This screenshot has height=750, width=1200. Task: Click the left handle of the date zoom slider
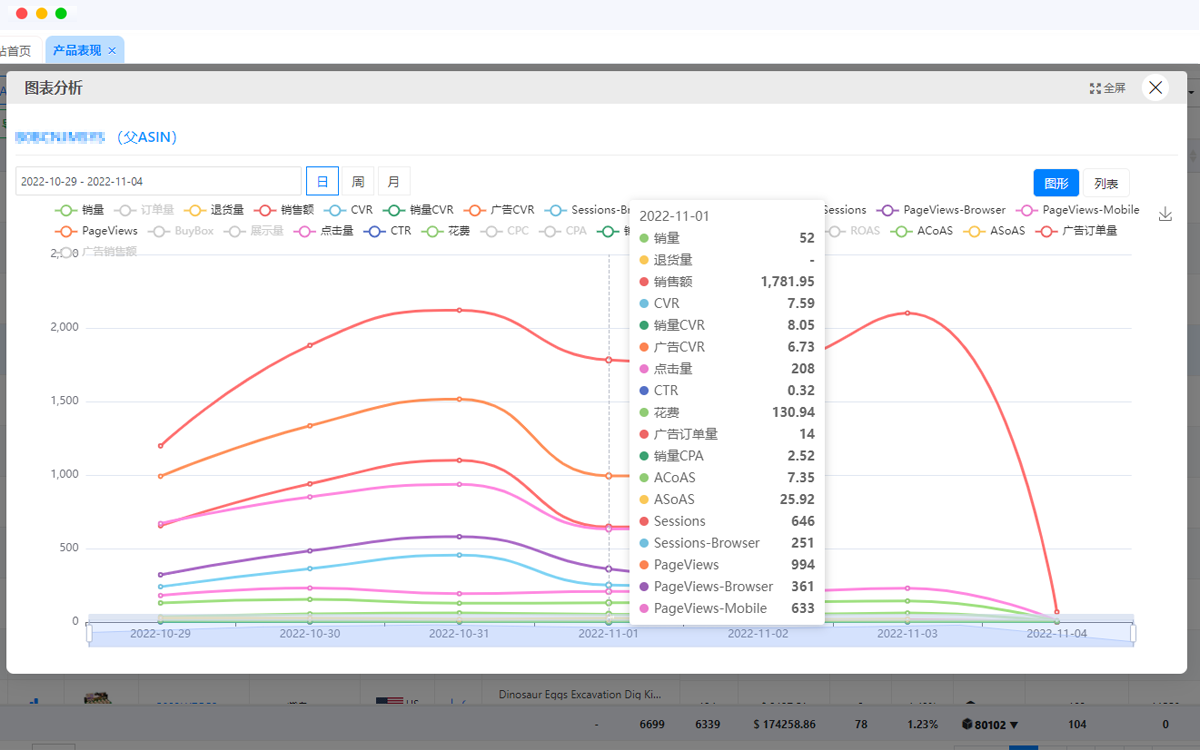(x=89, y=632)
